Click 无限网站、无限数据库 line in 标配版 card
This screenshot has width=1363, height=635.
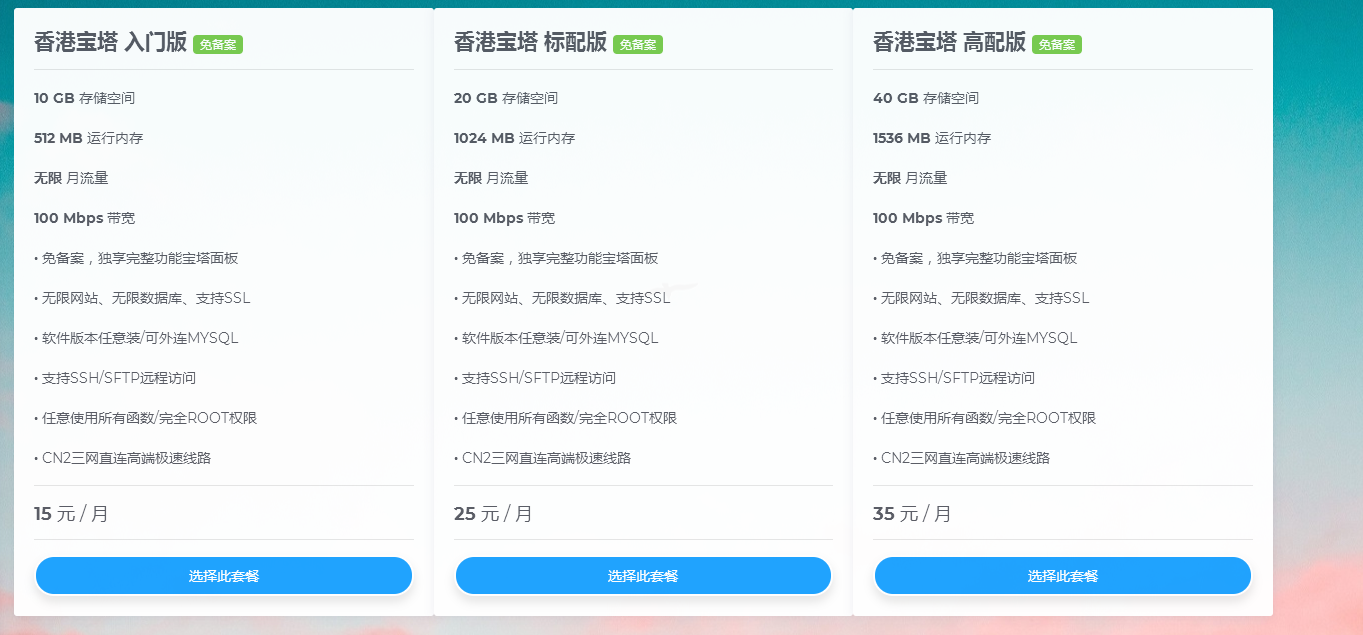pyautogui.click(x=562, y=298)
